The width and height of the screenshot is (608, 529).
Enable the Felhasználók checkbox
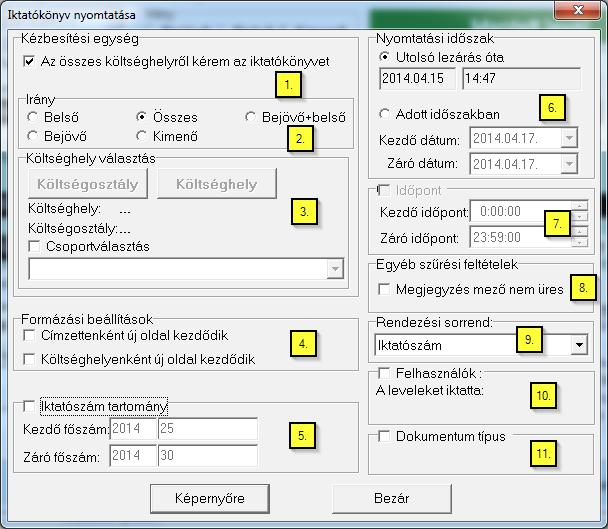[x=384, y=373]
